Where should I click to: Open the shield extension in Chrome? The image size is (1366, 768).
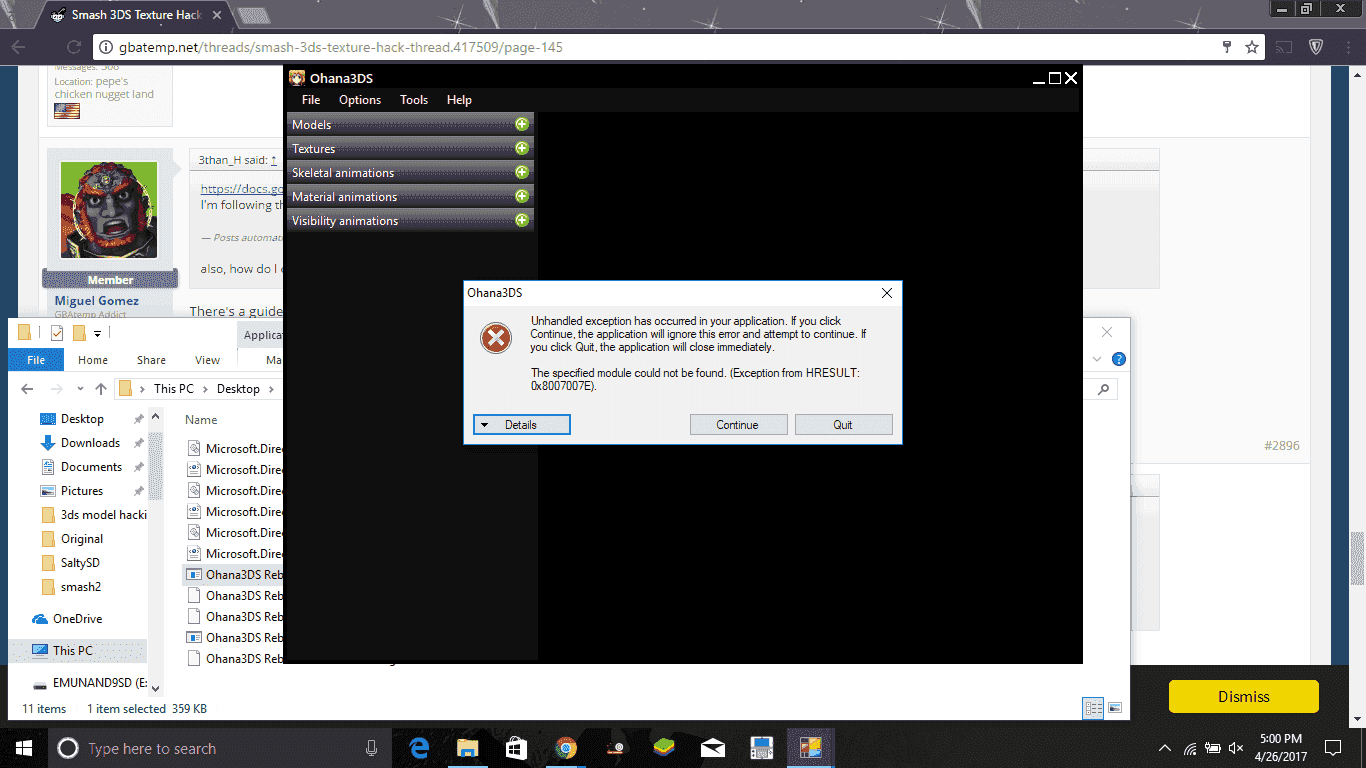pyautogui.click(x=1316, y=47)
